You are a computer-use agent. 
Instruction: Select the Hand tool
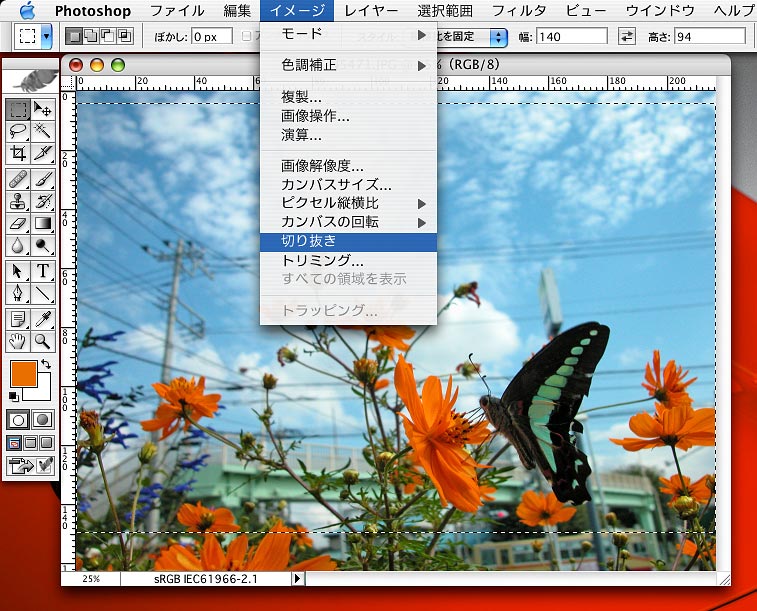[x=18, y=341]
